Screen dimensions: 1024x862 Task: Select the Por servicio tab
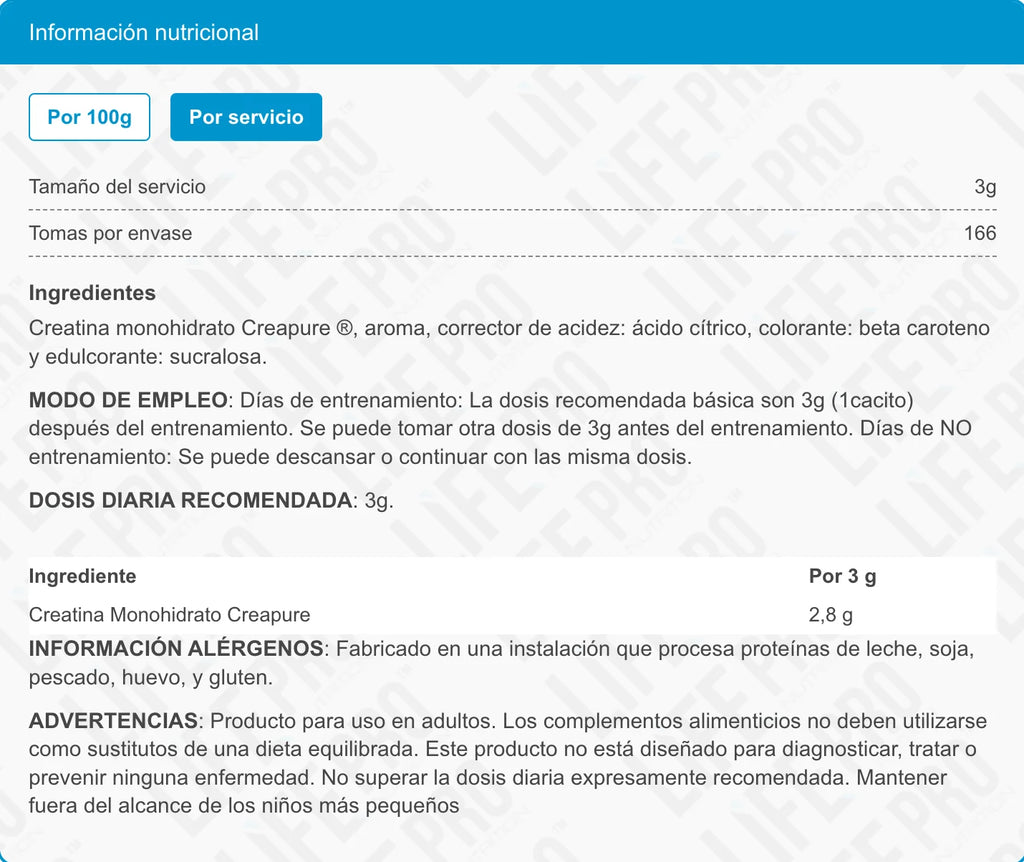(246, 117)
